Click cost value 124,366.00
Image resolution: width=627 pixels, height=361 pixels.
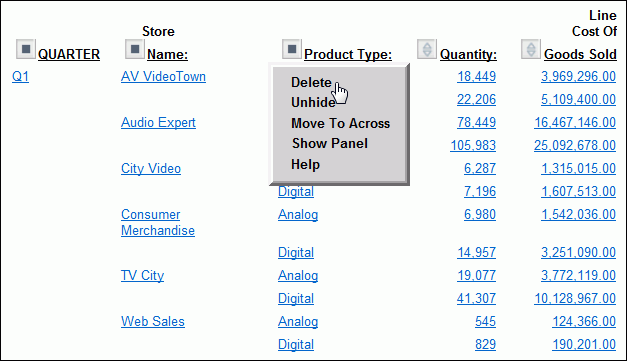(584, 321)
